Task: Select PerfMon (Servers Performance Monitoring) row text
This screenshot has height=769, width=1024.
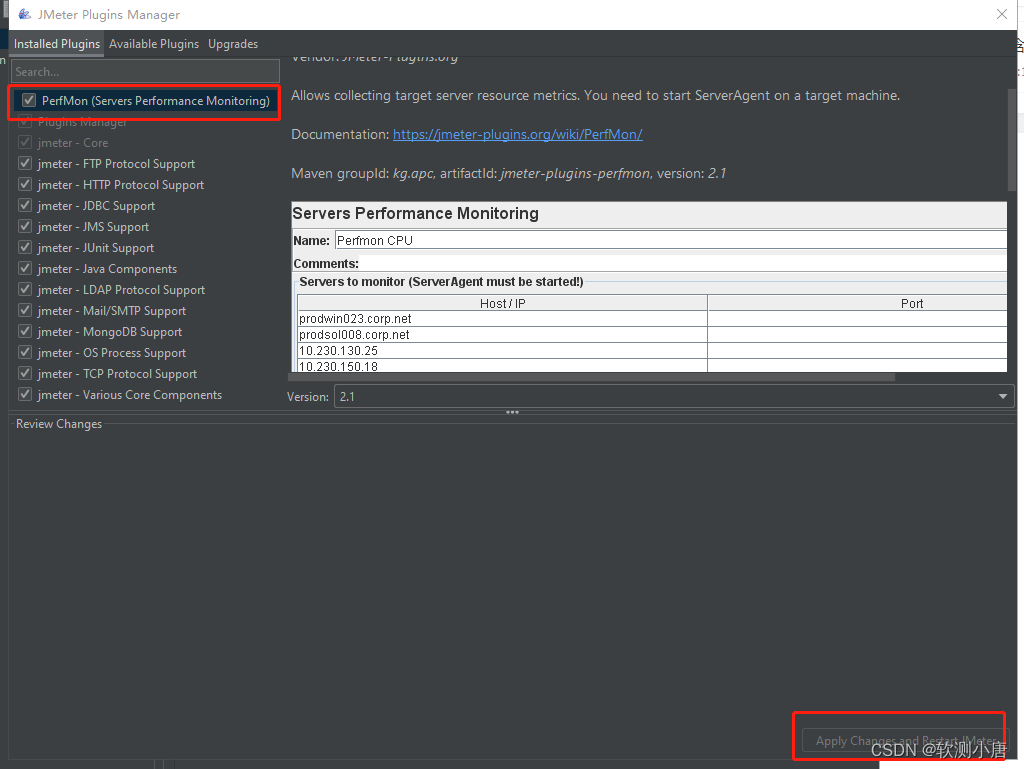Action: pyautogui.click(x=155, y=101)
